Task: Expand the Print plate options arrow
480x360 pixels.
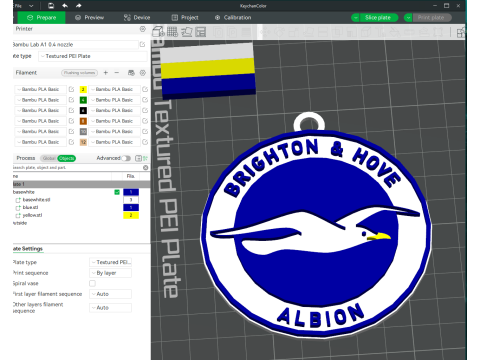Action: point(408,18)
